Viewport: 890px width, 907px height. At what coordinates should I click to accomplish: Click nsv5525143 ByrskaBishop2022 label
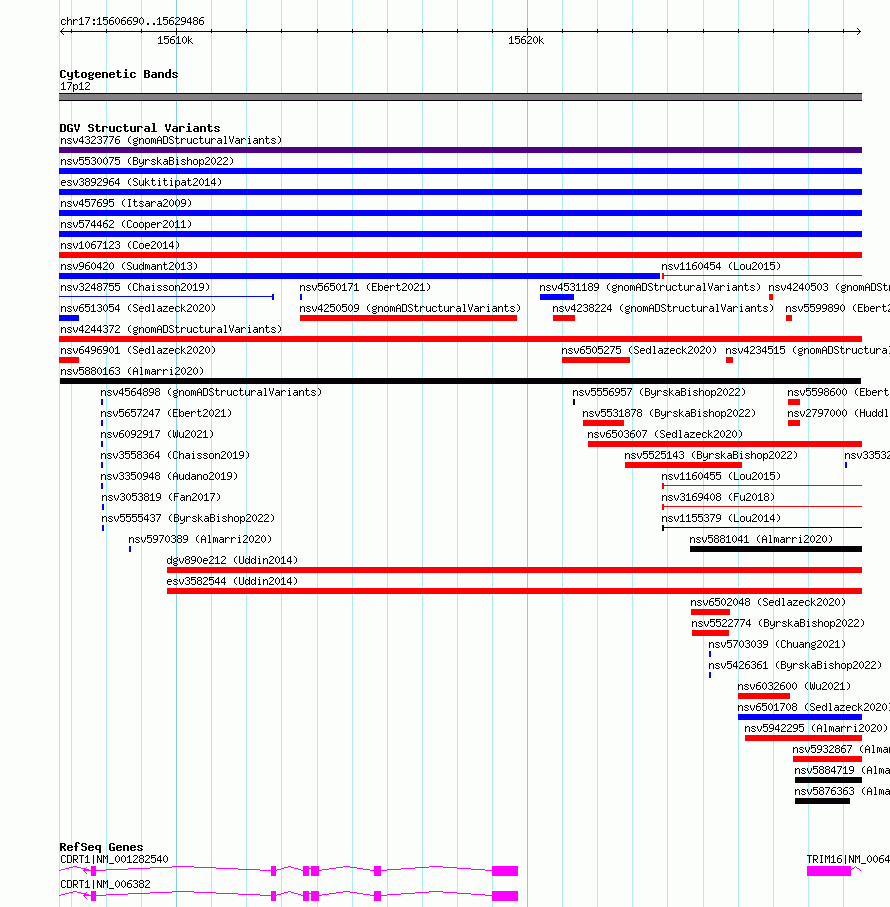711,455
